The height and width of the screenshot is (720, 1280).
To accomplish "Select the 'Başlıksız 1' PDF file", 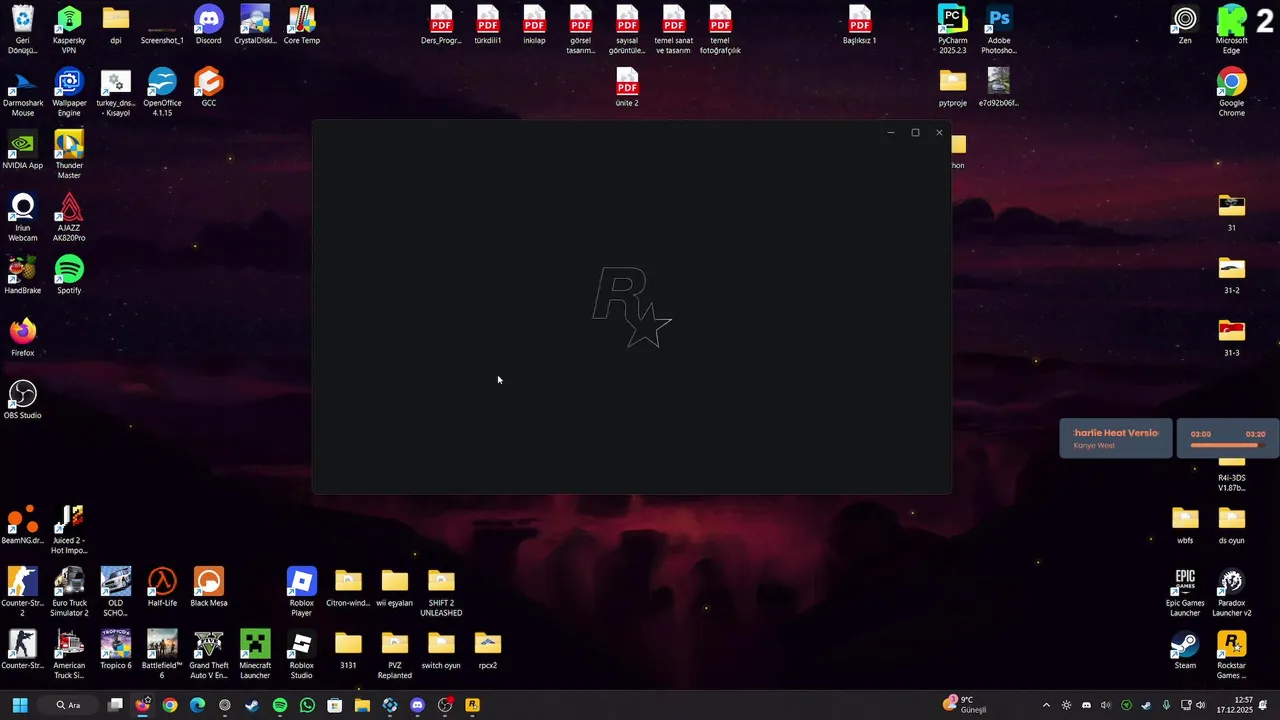I will point(859,24).
